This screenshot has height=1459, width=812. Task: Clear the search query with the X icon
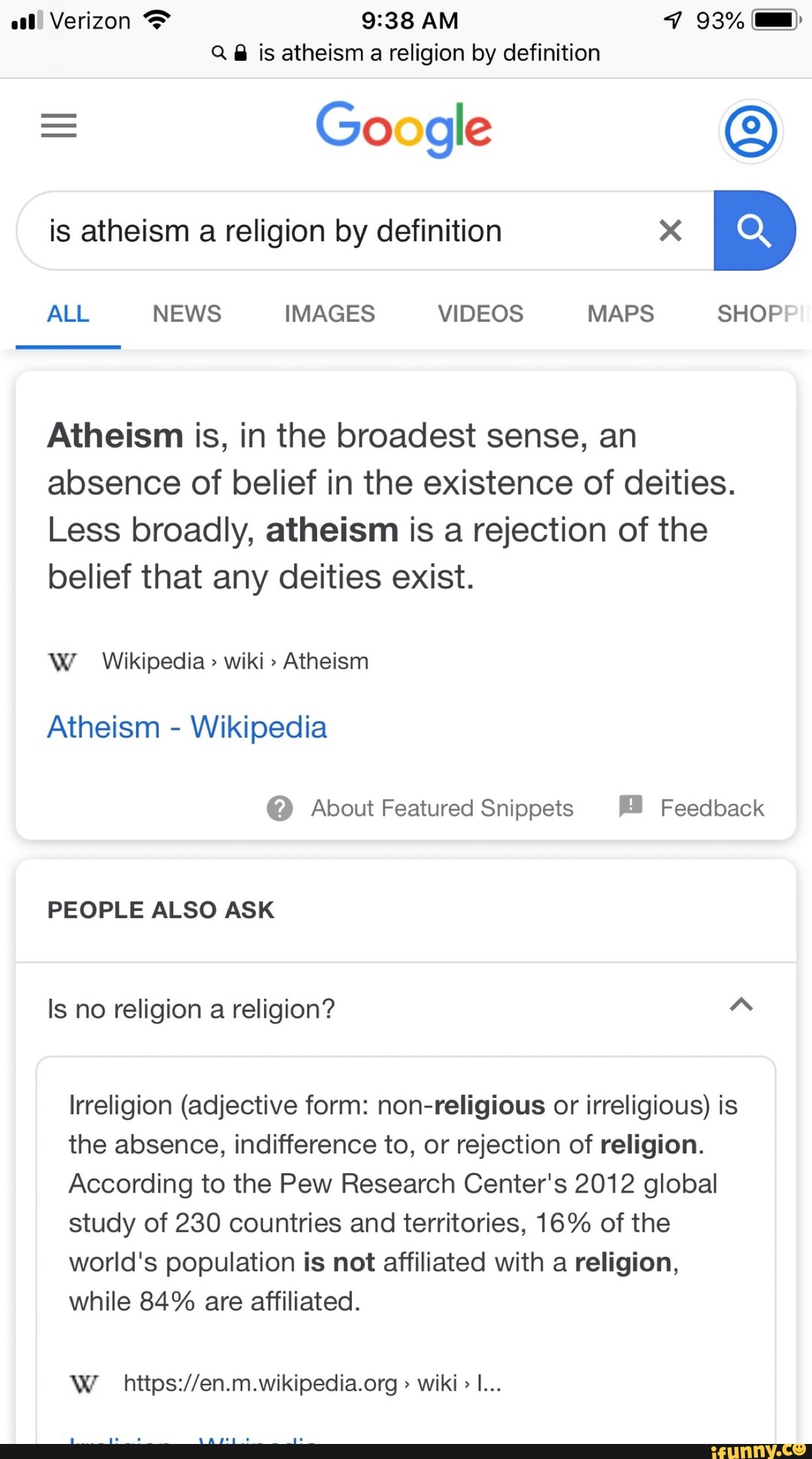tap(669, 230)
